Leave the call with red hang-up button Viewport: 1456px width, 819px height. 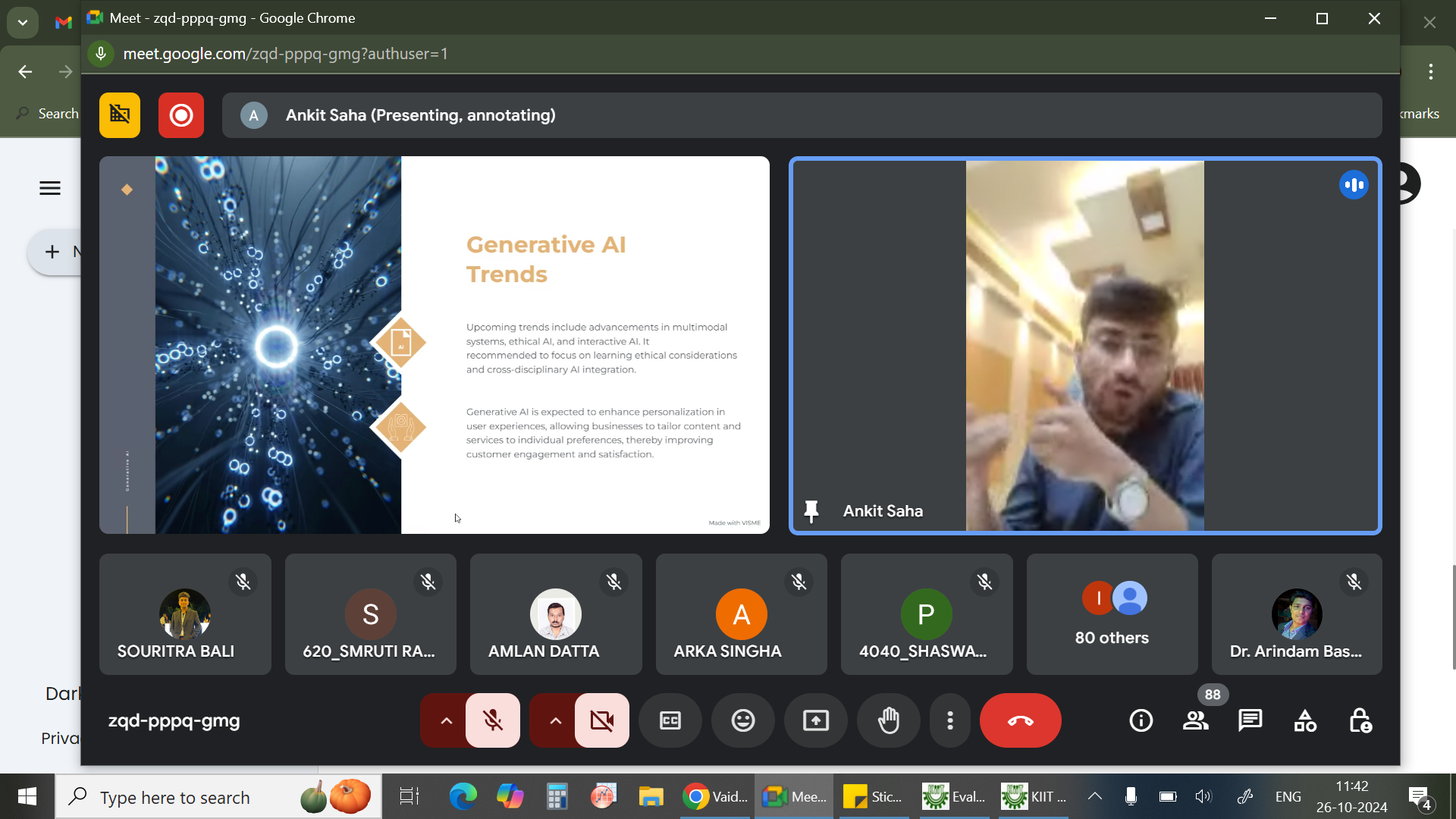[1020, 720]
